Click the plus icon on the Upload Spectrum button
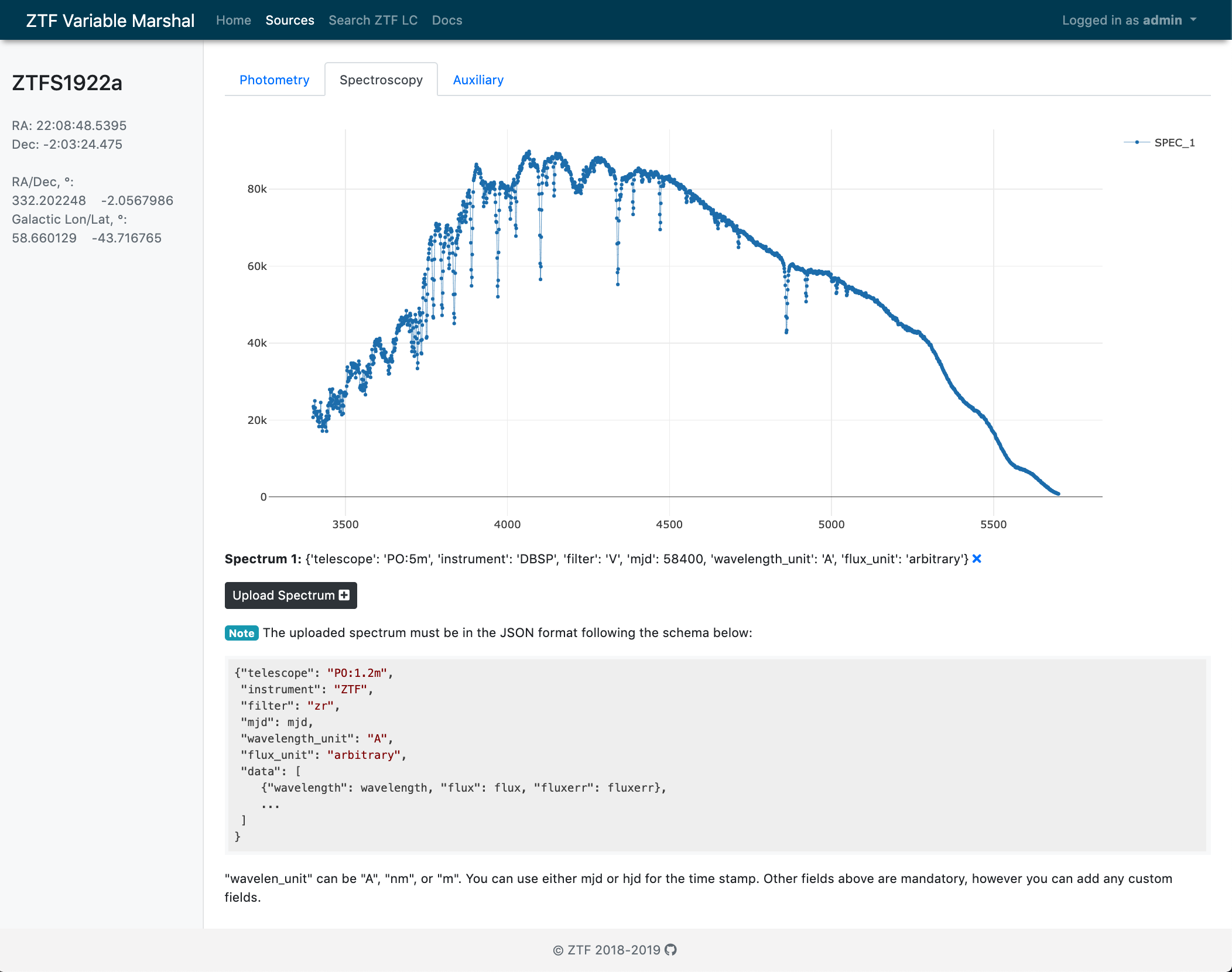1232x972 pixels. (x=344, y=595)
